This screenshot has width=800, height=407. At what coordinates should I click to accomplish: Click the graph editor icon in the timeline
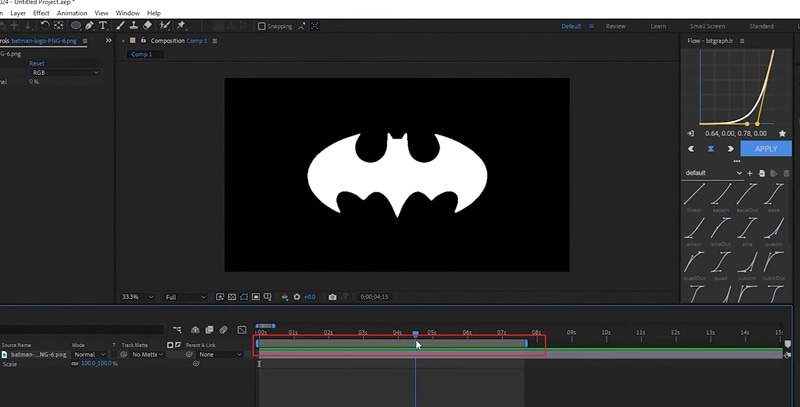[x=242, y=330]
